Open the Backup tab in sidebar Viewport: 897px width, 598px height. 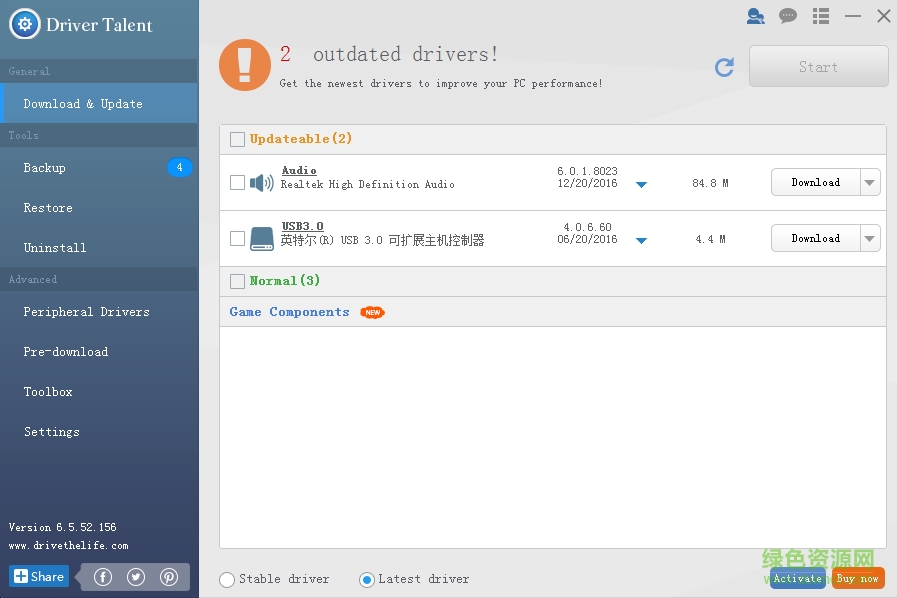coord(44,167)
